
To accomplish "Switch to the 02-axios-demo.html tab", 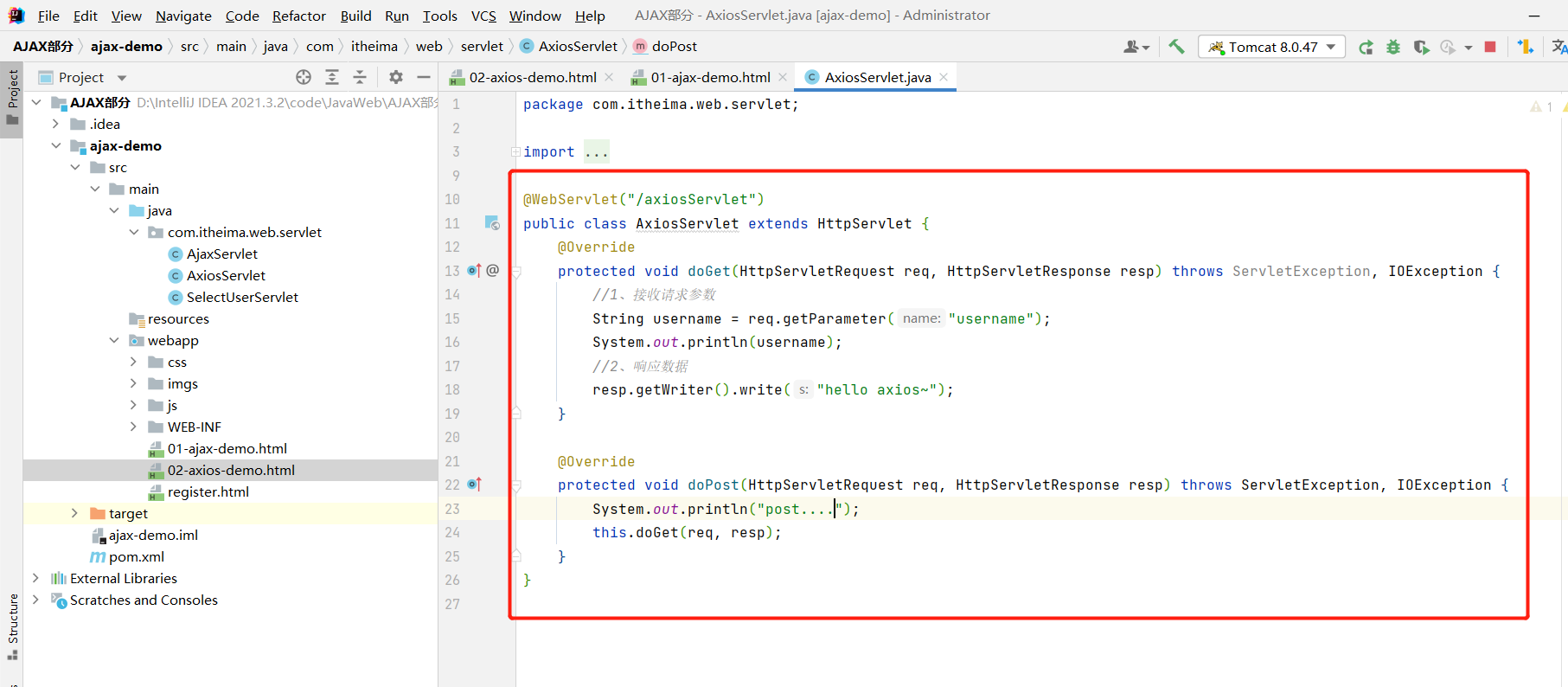I will pos(532,77).
